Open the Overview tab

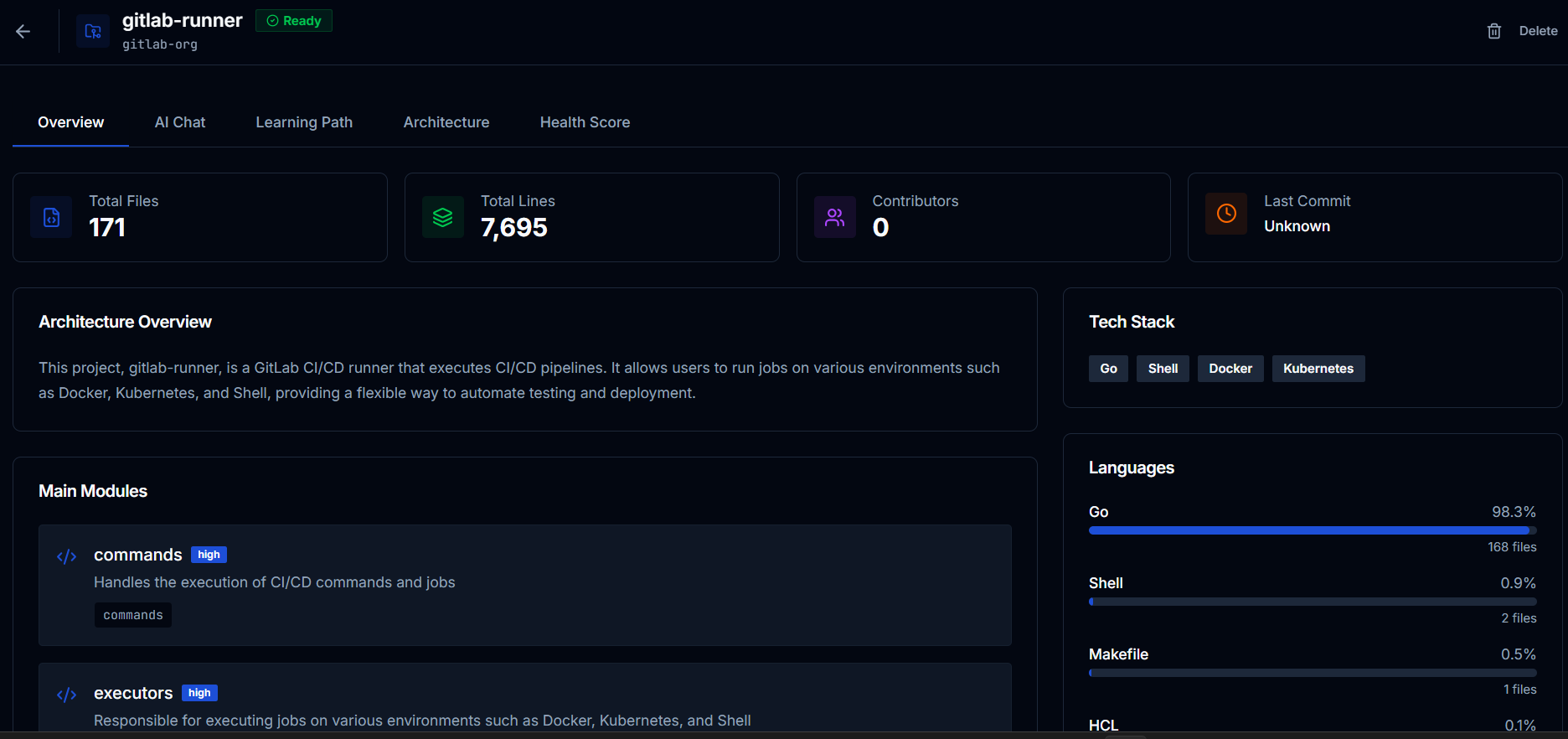(71, 122)
